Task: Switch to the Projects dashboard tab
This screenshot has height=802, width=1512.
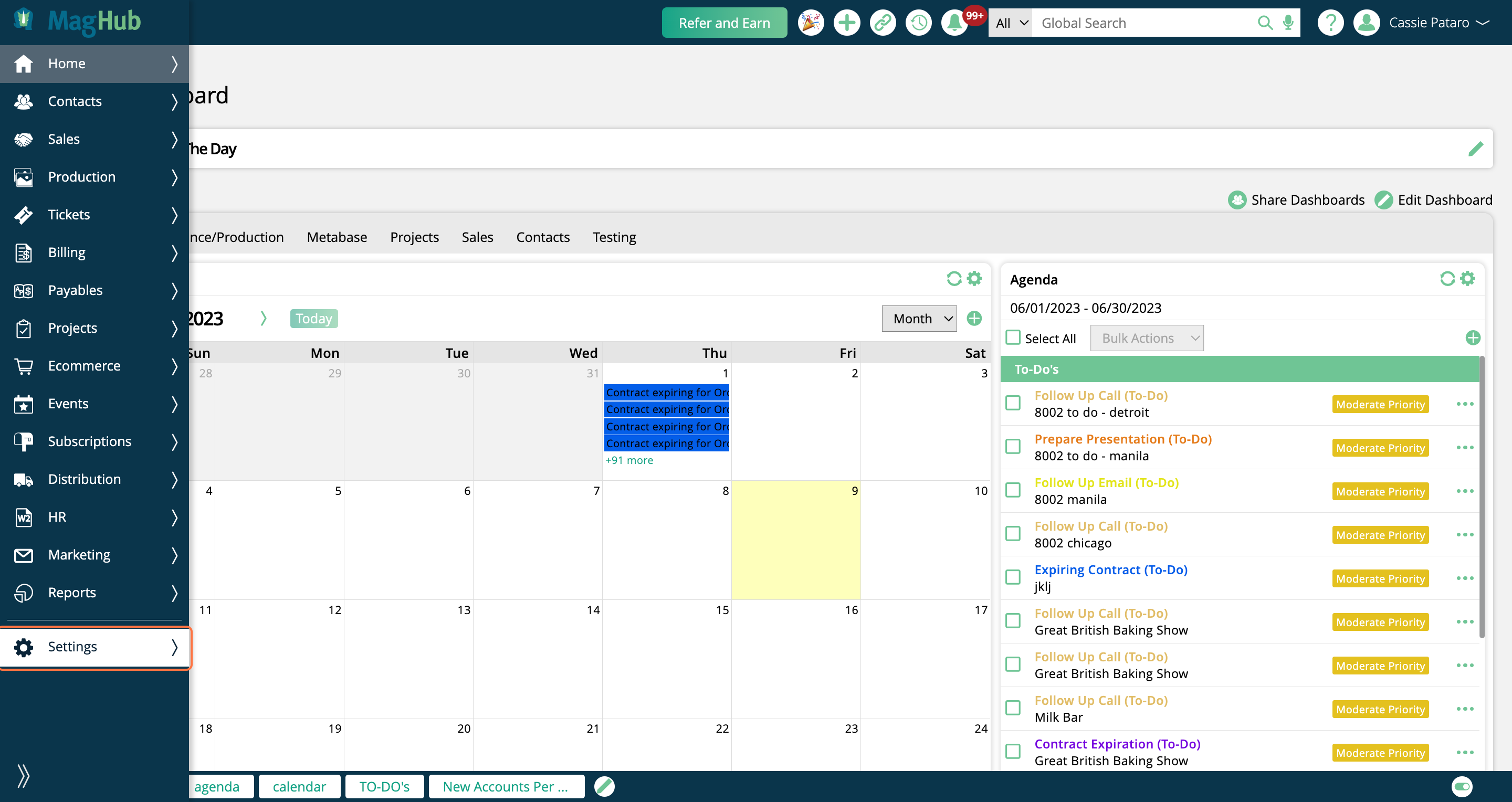Action: coord(414,237)
